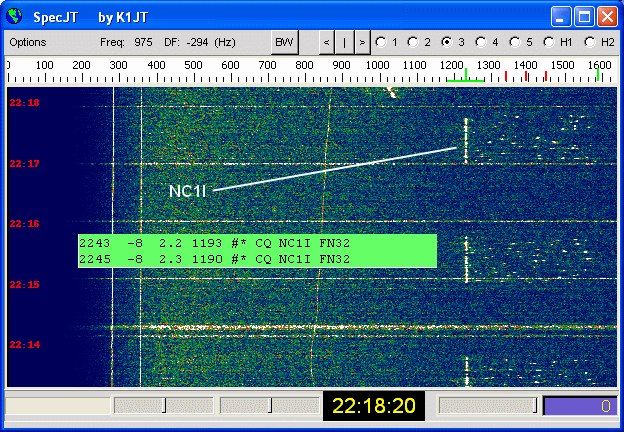Click the 2243 CQ NC1I FN32 decode line
The width and height of the screenshot is (624, 432).
[214, 243]
